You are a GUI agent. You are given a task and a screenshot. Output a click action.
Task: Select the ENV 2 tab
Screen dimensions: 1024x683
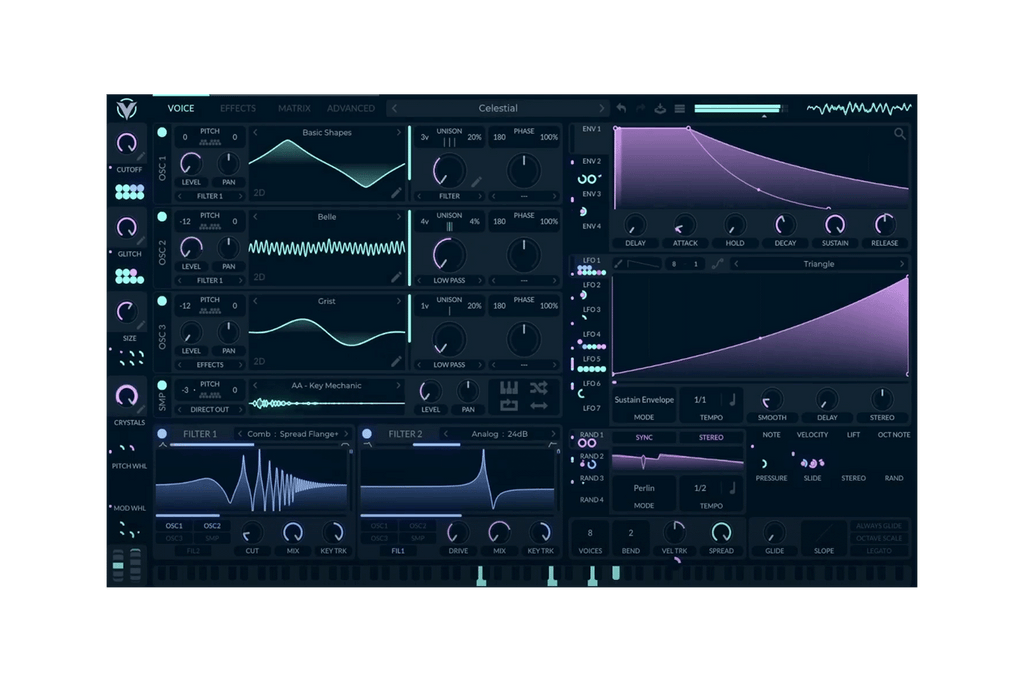[x=592, y=160]
